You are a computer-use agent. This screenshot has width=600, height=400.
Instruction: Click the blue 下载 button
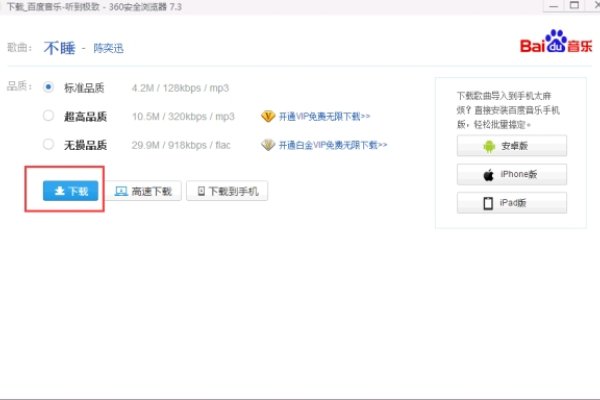70,191
